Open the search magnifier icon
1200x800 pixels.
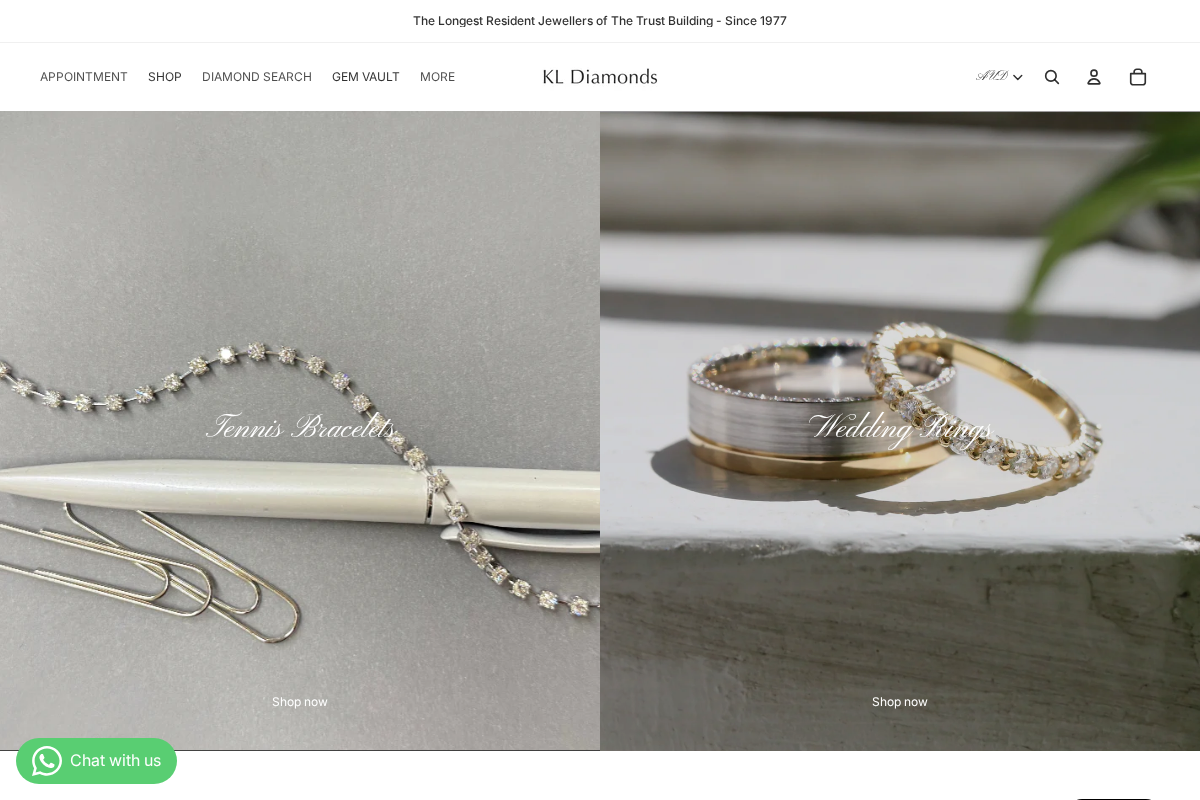[x=1052, y=77]
